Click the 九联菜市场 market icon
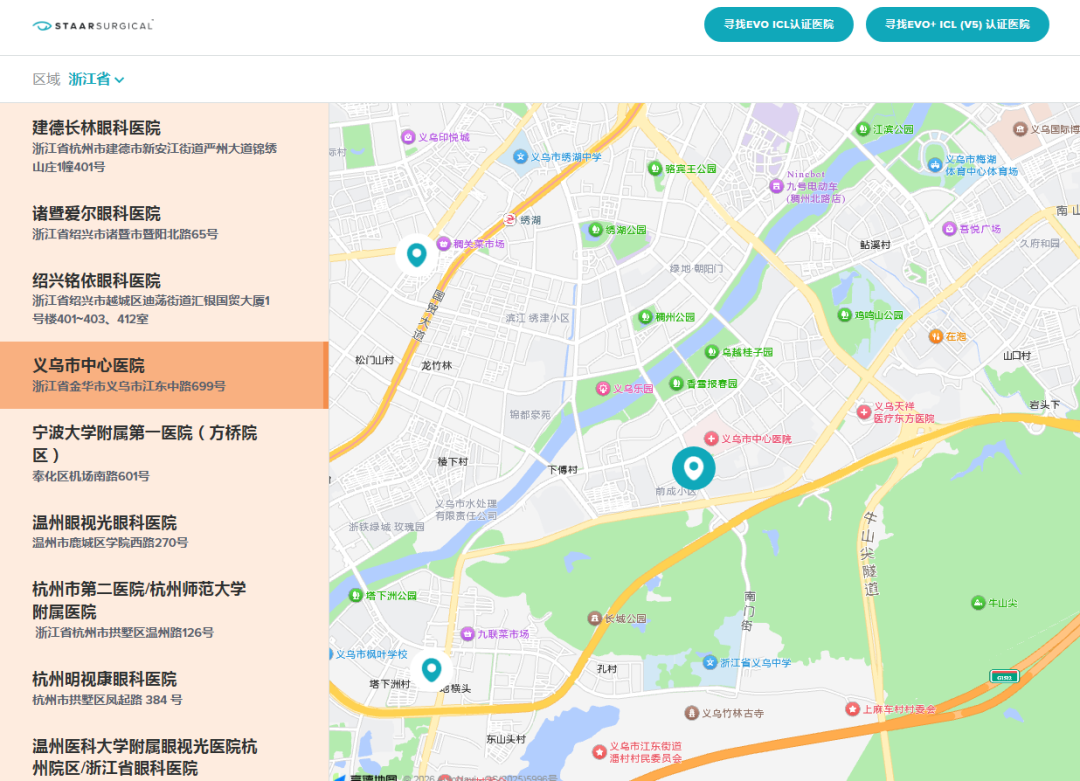 (468, 634)
